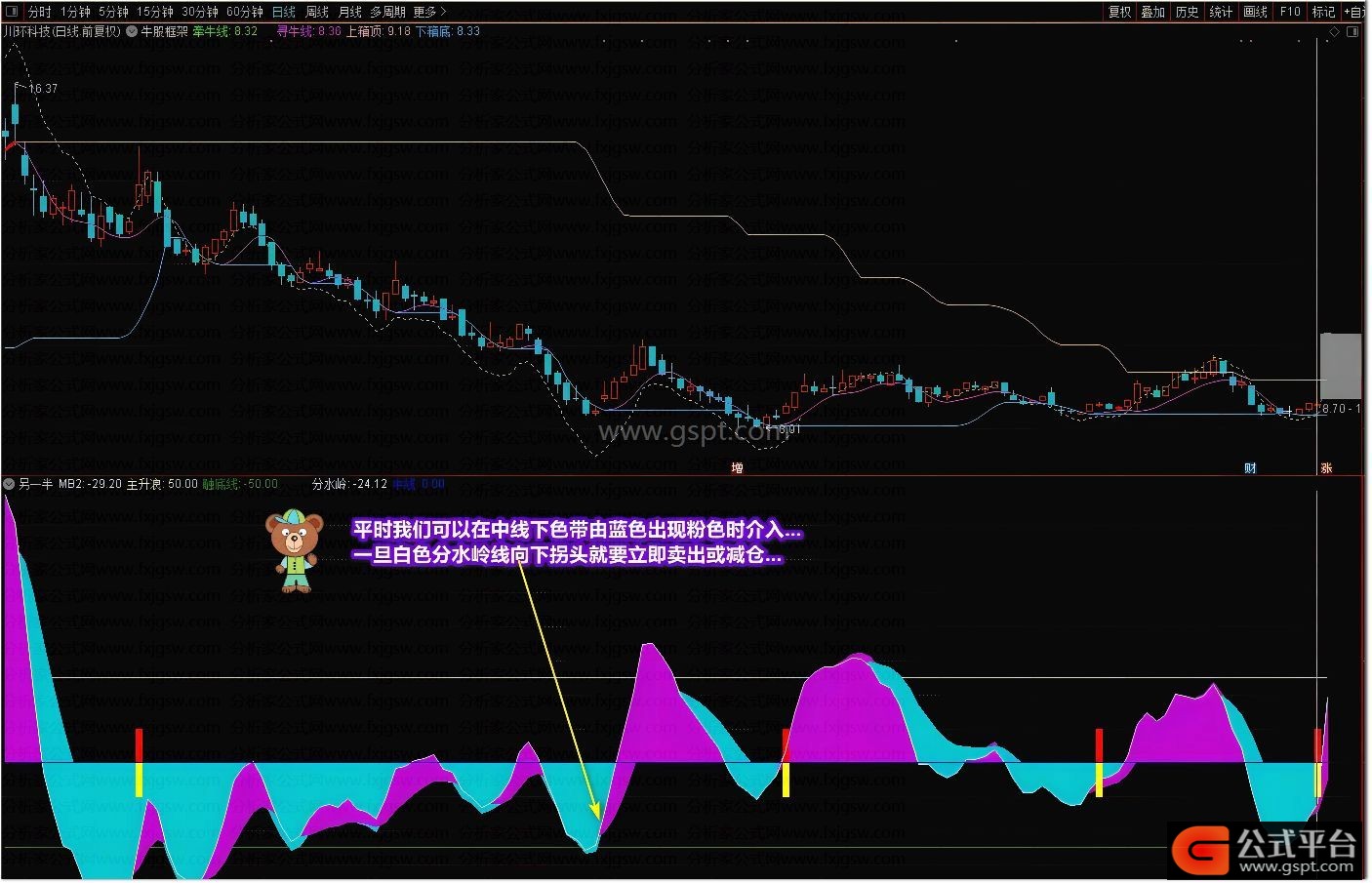Image resolution: width=1372 pixels, height=883 pixels.
Task: Click the 另一半 indicator name
Action: tap(35, 484)
